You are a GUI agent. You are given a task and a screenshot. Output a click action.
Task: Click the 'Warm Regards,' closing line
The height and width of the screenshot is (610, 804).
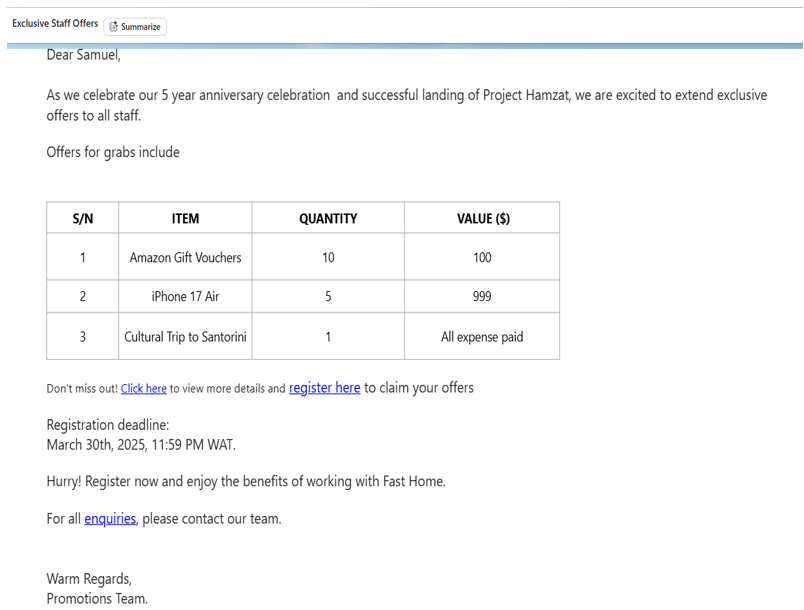coord(89,579)
